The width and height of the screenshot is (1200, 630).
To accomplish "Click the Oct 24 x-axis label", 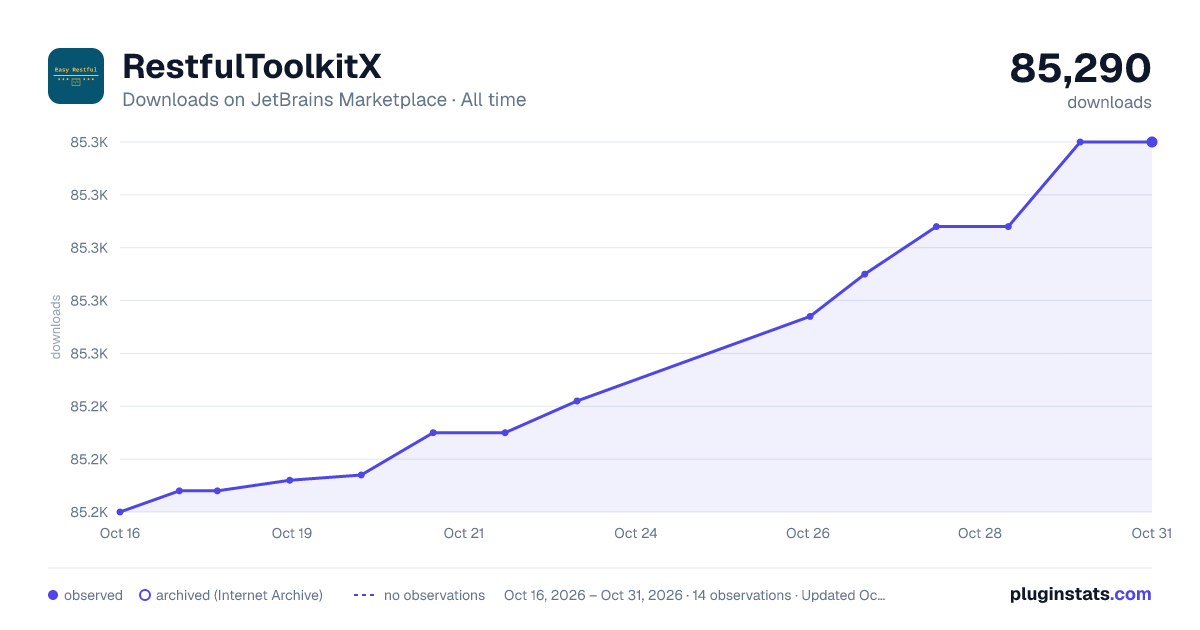I will 636,533.
